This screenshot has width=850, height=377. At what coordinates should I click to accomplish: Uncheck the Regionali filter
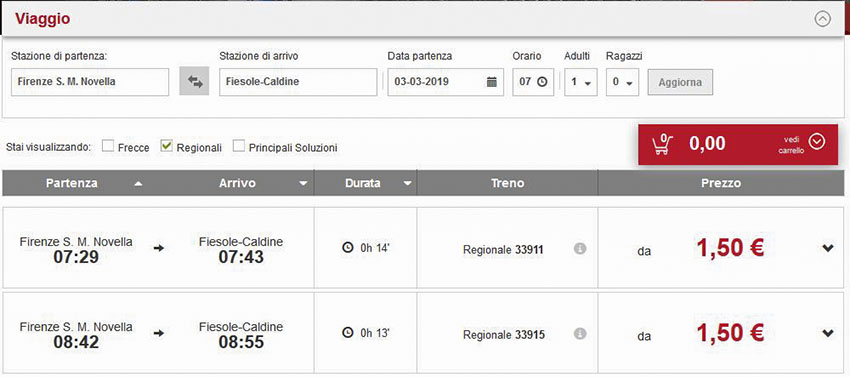166,146
